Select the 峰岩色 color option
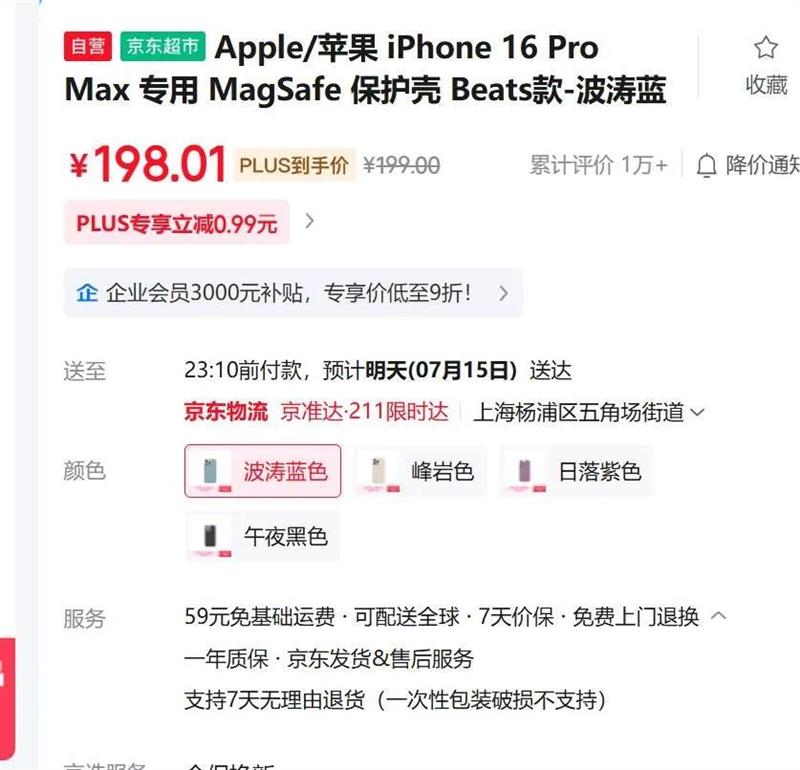The height and width of the screenshot is (770, 800). tap(420, 471)
